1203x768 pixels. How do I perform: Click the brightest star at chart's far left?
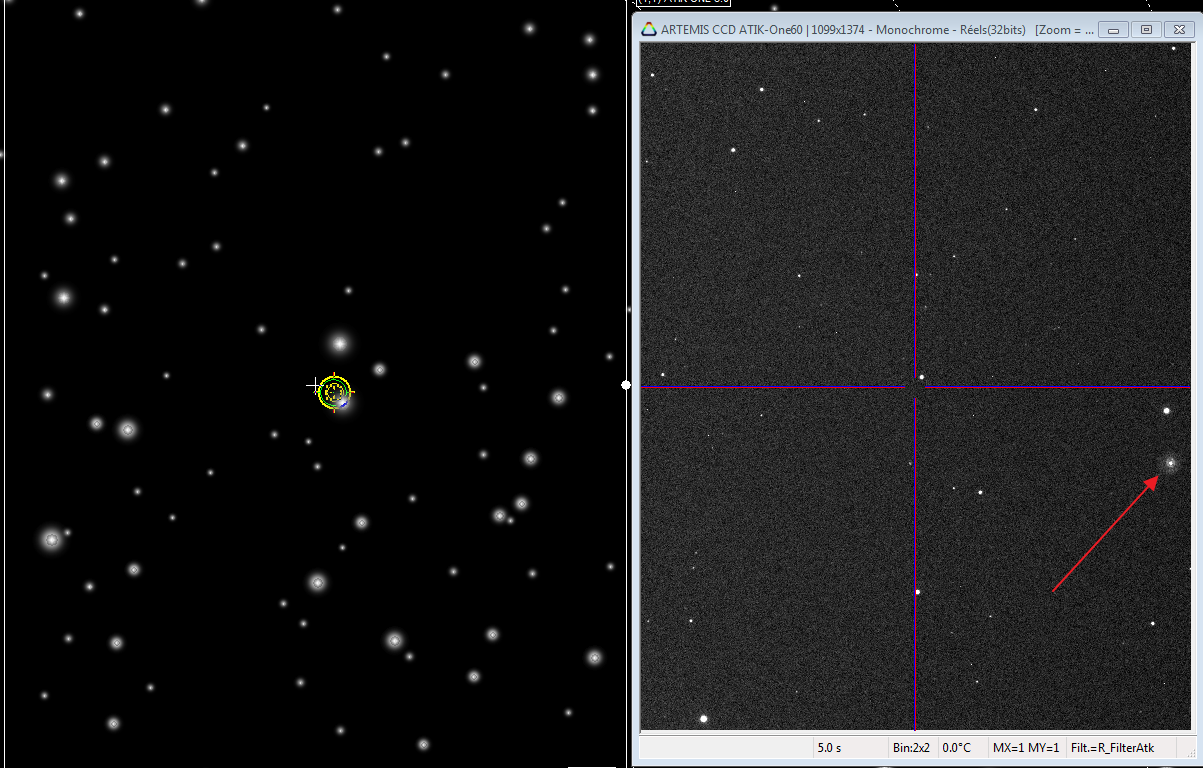pyautogui.click(x=52, y=539)
